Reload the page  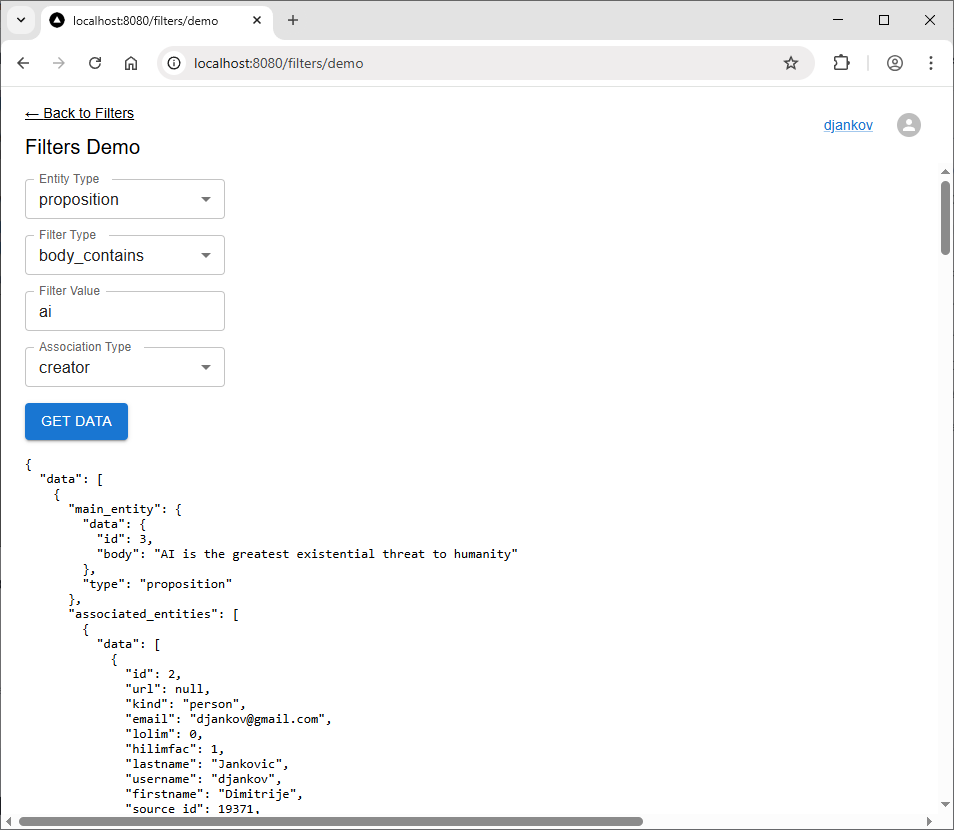coord(95,63)
